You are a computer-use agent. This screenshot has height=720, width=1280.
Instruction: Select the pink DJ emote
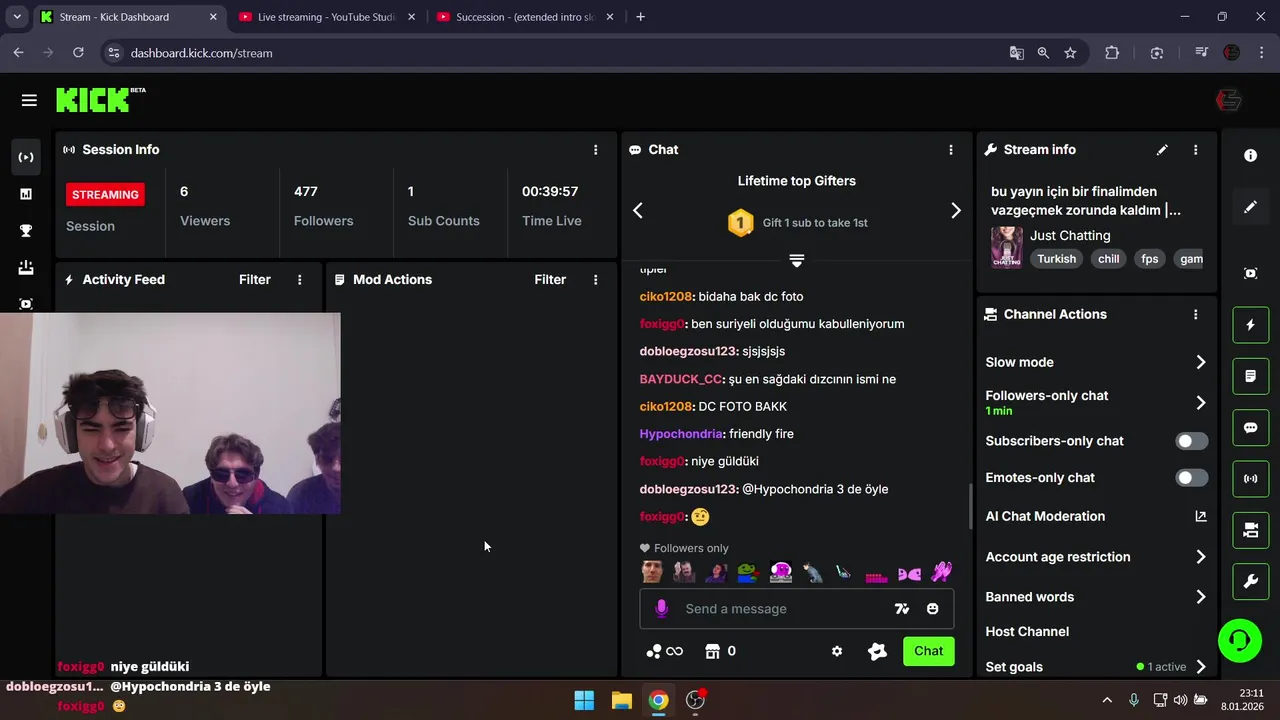point(781,572)
